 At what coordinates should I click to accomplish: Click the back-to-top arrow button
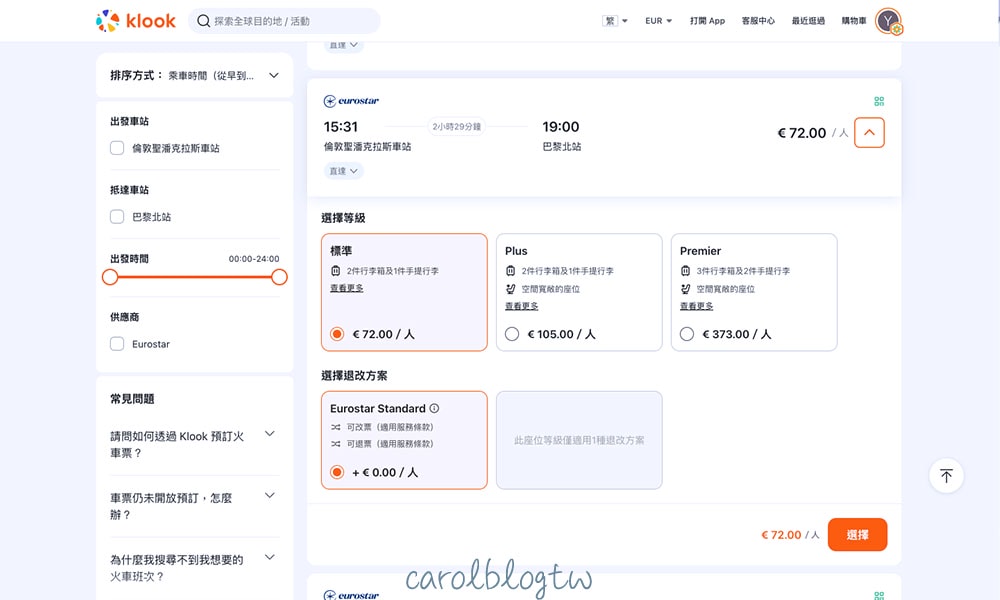click(946, 476)
